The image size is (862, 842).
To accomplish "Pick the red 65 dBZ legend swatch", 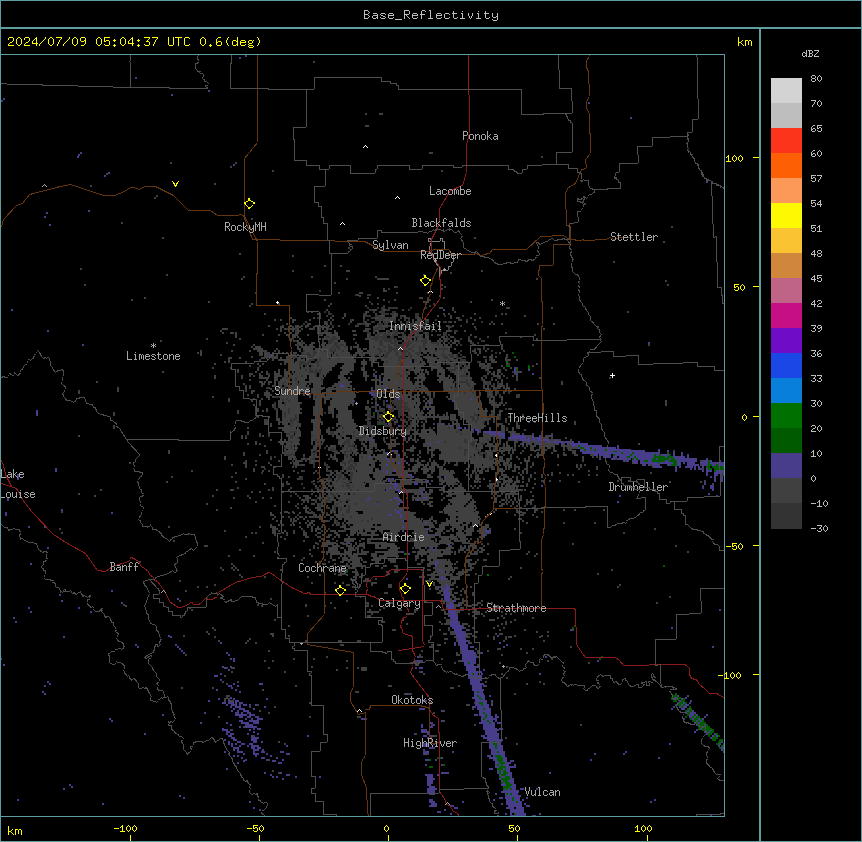I will point(786,140).
